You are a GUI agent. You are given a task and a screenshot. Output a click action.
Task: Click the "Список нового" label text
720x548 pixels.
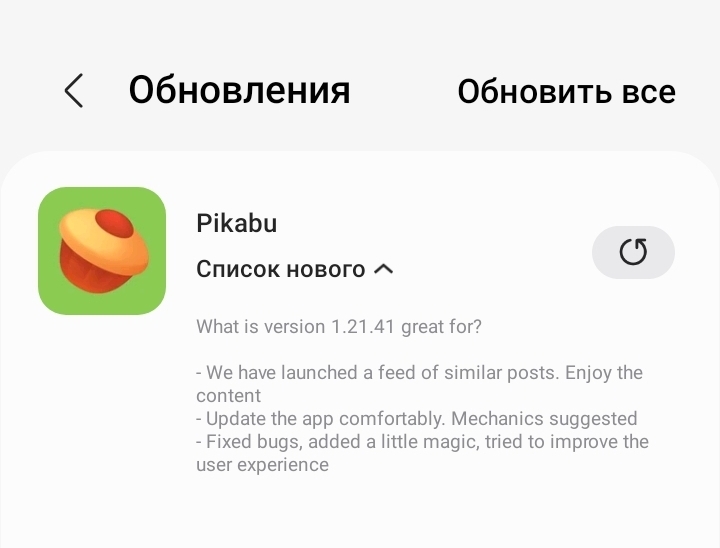click(x=281, y=269)
